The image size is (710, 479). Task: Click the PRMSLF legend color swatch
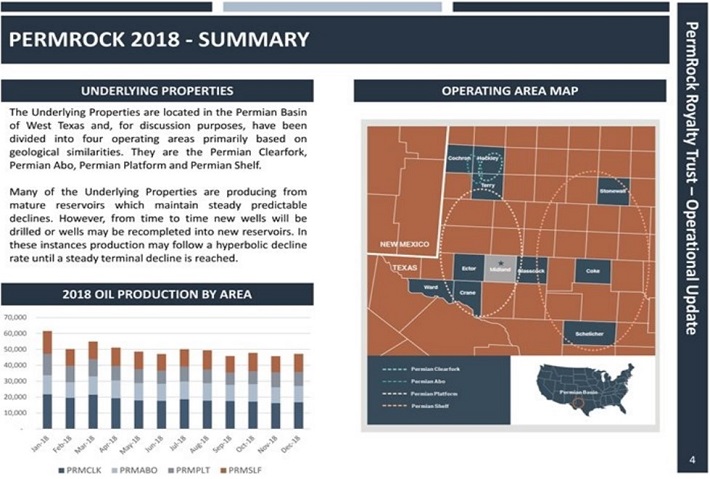[x=223, y=471]
